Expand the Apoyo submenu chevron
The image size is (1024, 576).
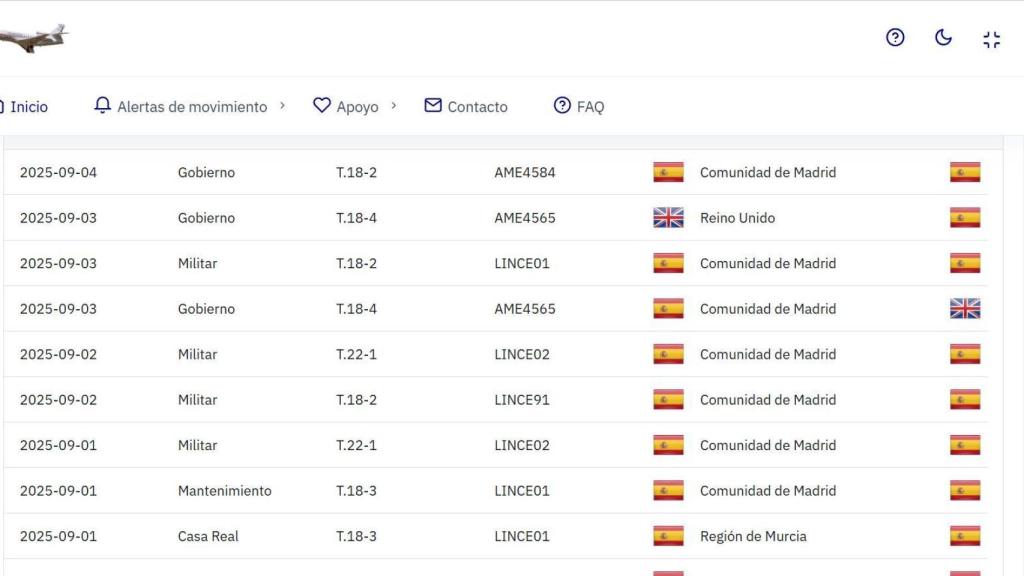coord(393,106)
